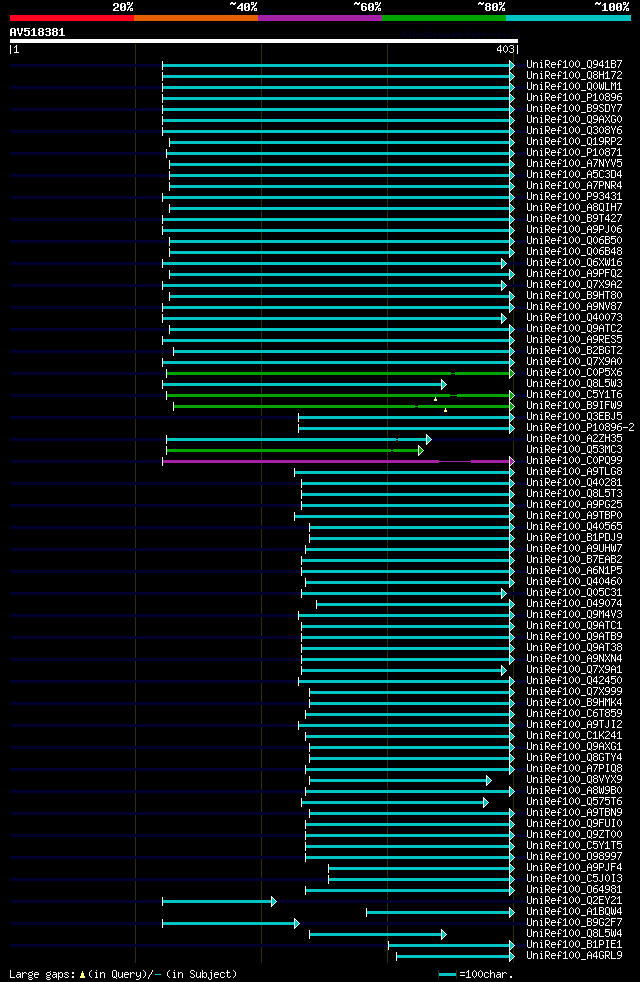
Task: Click the purple alignment bar for UniRef100_C0PQ99
Action: (x=338, y=461)
